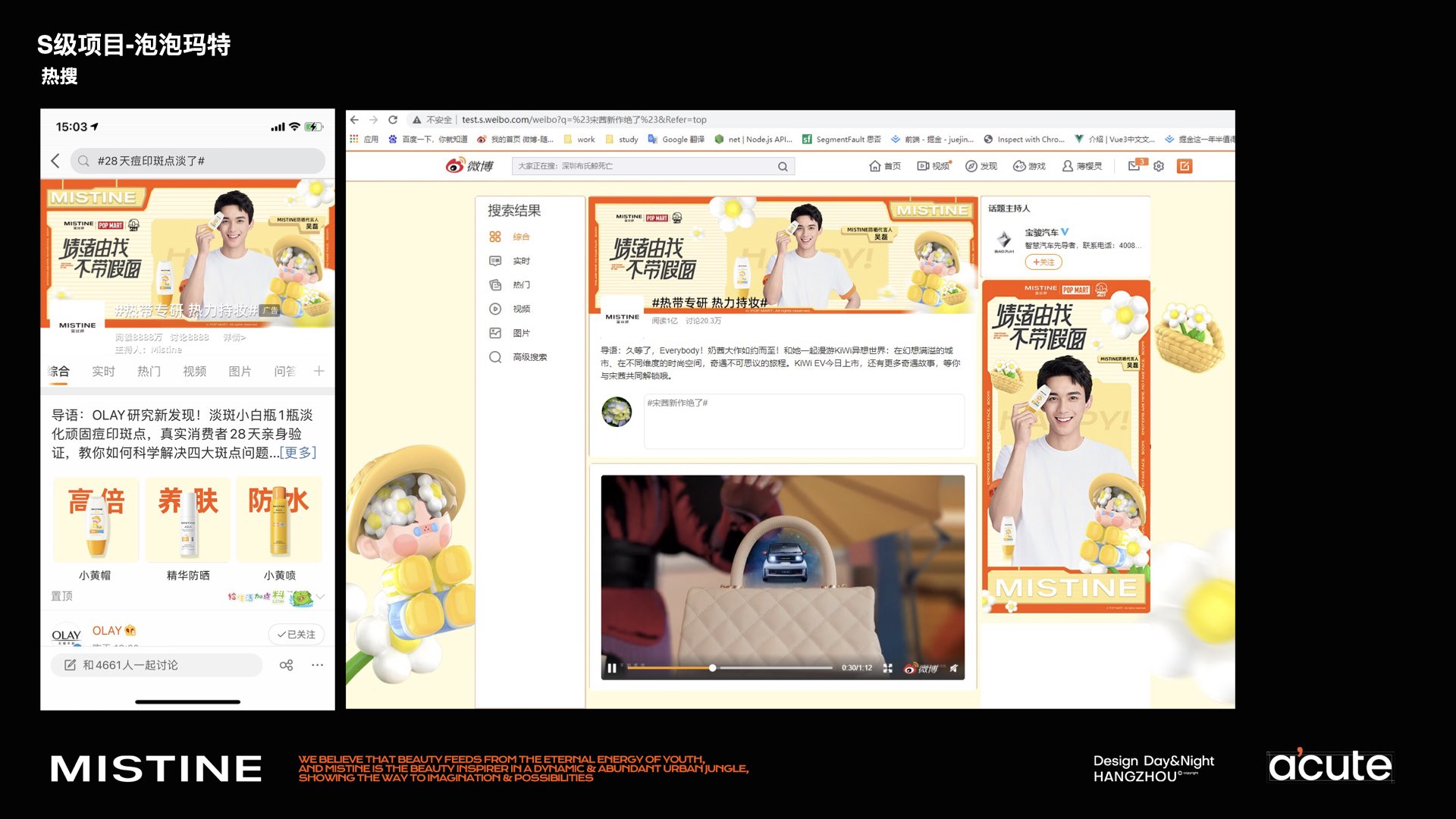Click the Weibo compose post icon
Image resolution: width=1456 pixels, height=819 pixels.
tap(1184, 166)
